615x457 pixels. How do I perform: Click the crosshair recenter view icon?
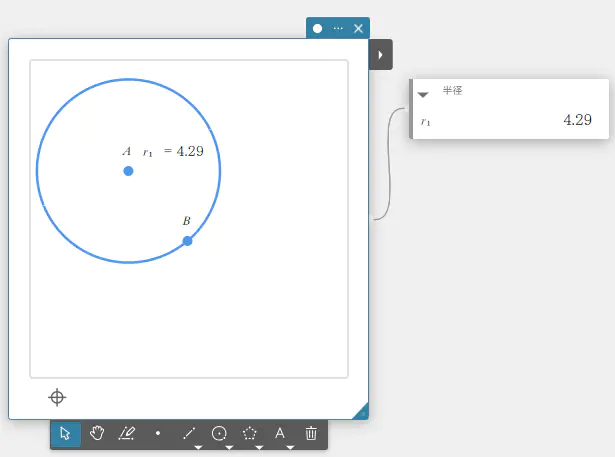pos(58,398)
